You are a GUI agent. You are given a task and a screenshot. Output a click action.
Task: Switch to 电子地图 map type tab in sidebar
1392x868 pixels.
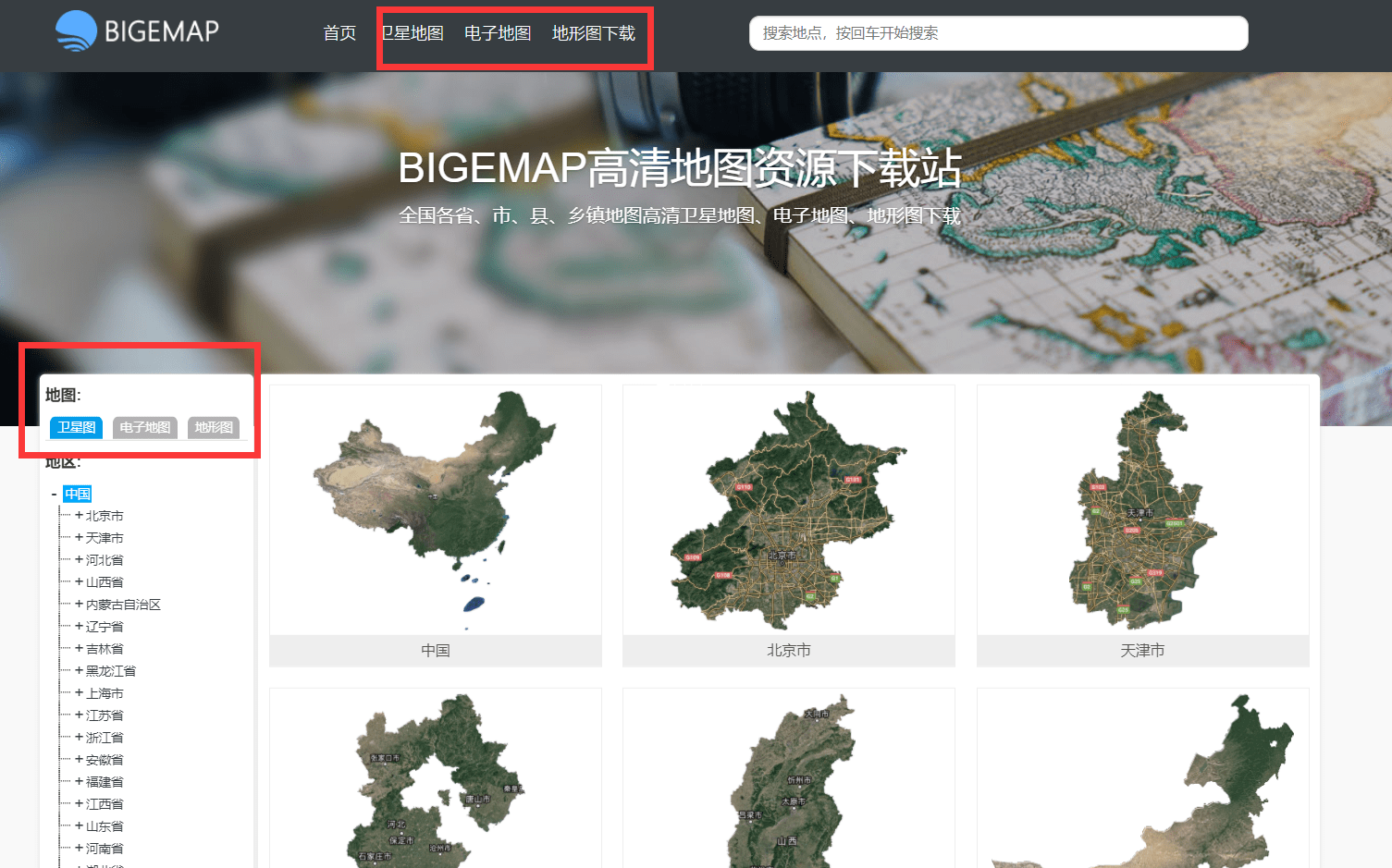click(145, 427)
